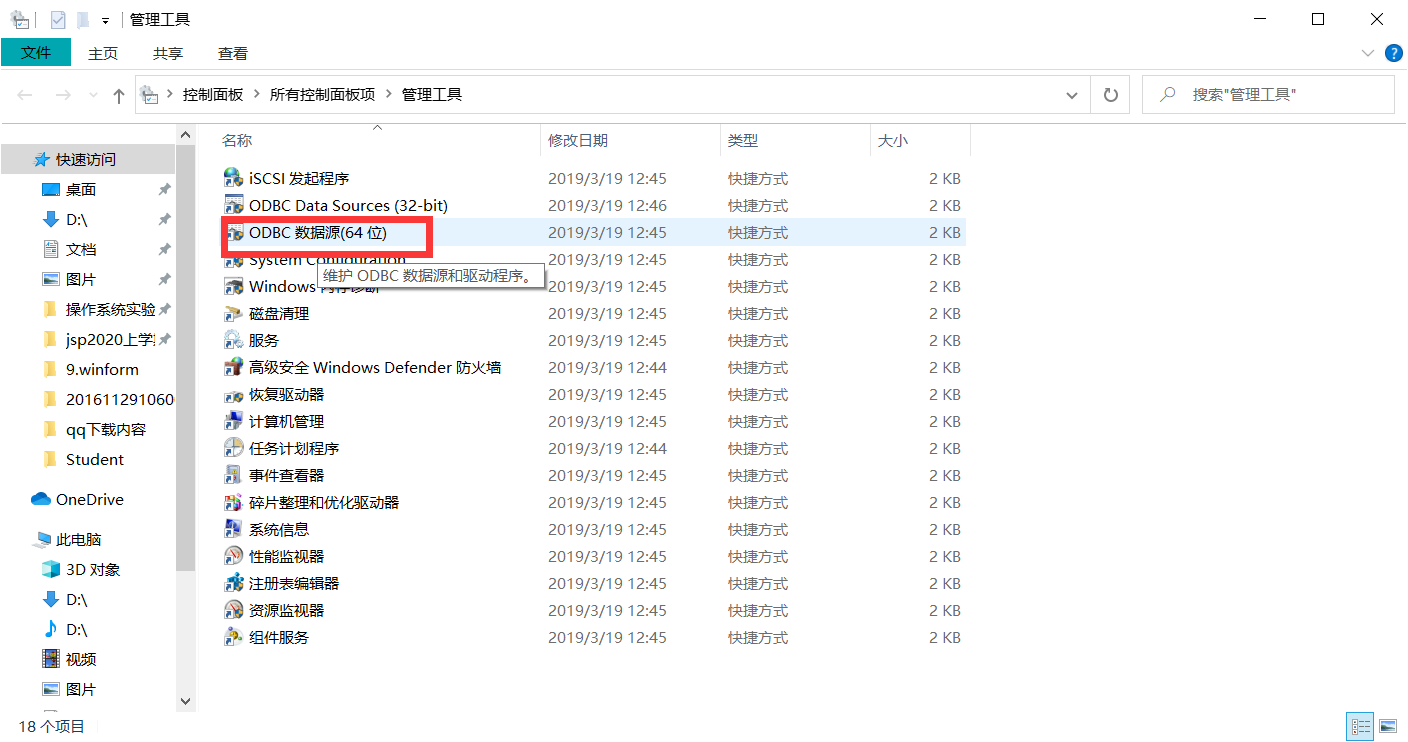
Task: Expand the ribbon chevron
Action: coord(1368,52)
